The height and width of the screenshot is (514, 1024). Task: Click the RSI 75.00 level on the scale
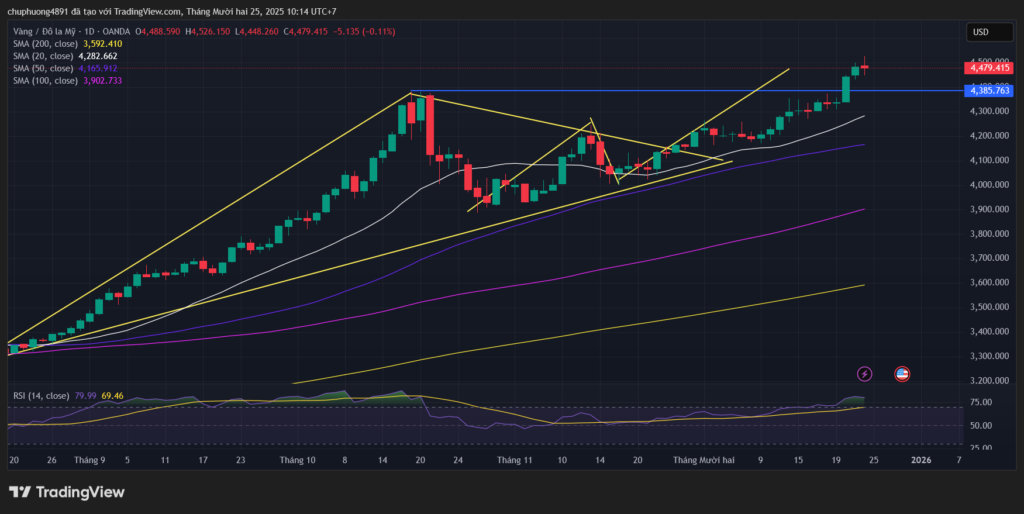(981, 403)
